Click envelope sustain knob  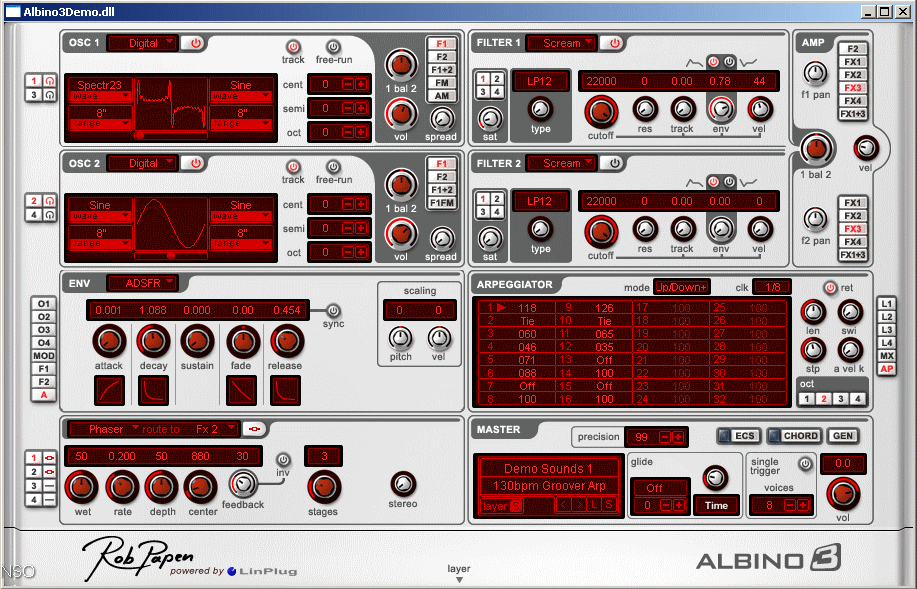tap(197, 342)
